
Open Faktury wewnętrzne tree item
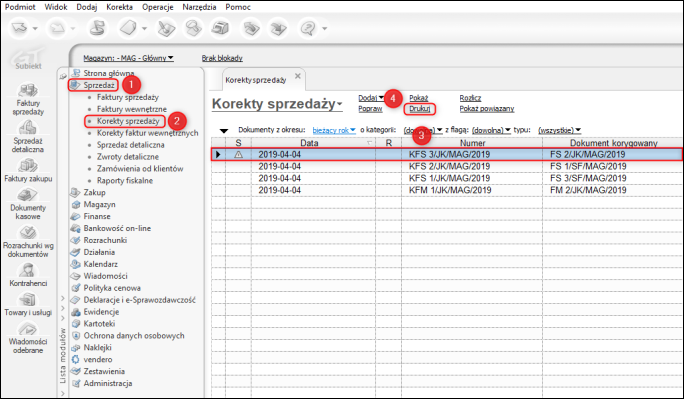click(132, 109)
